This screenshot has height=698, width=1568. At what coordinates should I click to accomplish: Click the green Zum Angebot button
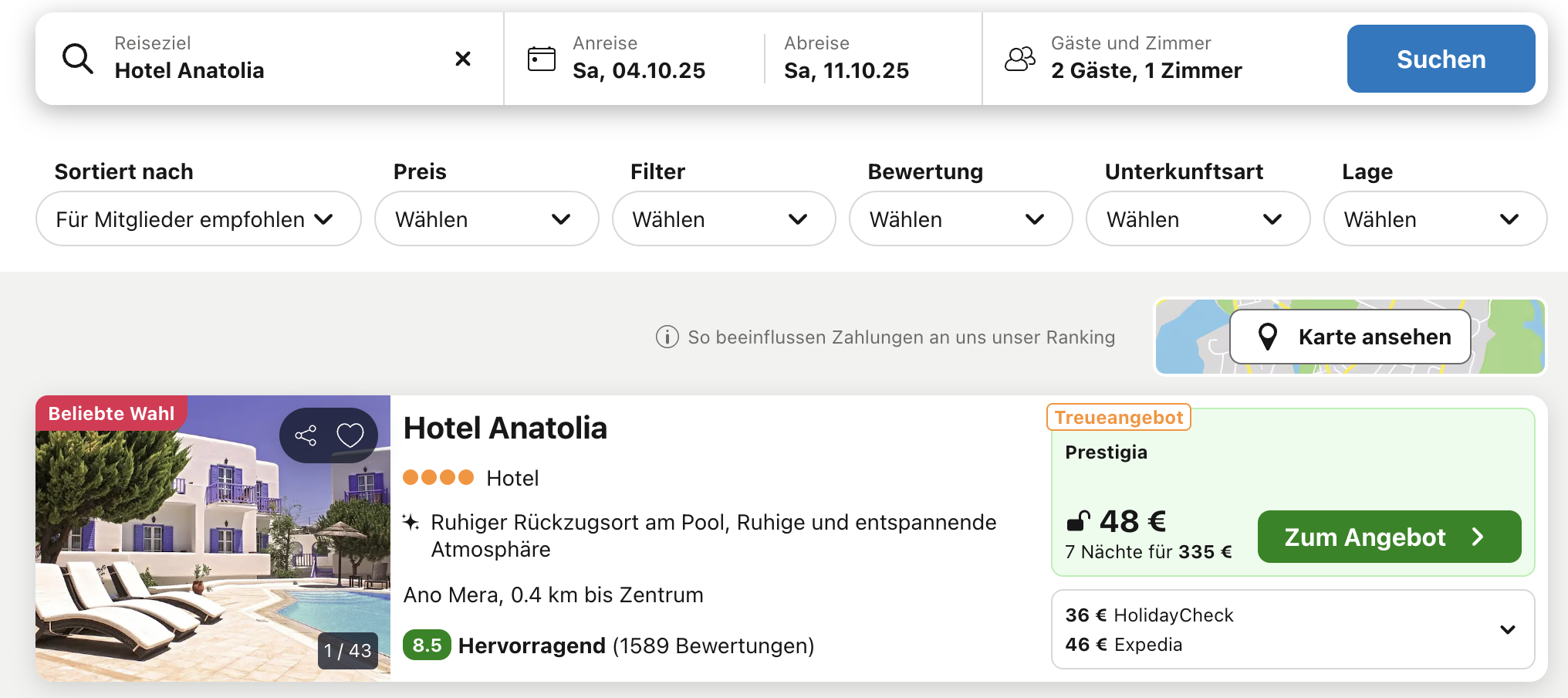click(x=1388, y=537)
